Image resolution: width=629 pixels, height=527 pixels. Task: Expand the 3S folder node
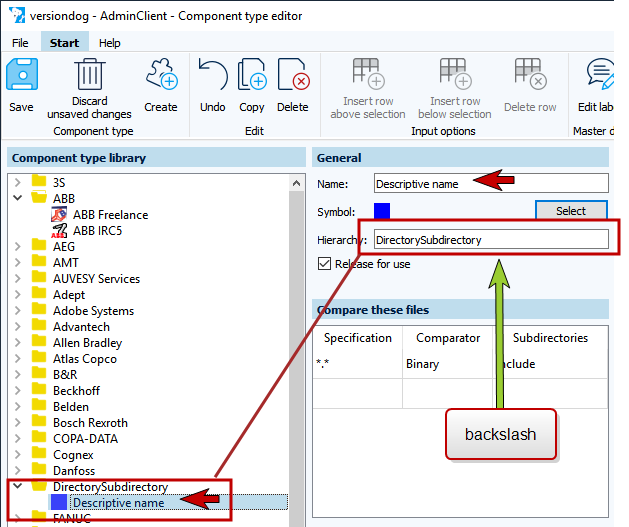tap(18, 183)
